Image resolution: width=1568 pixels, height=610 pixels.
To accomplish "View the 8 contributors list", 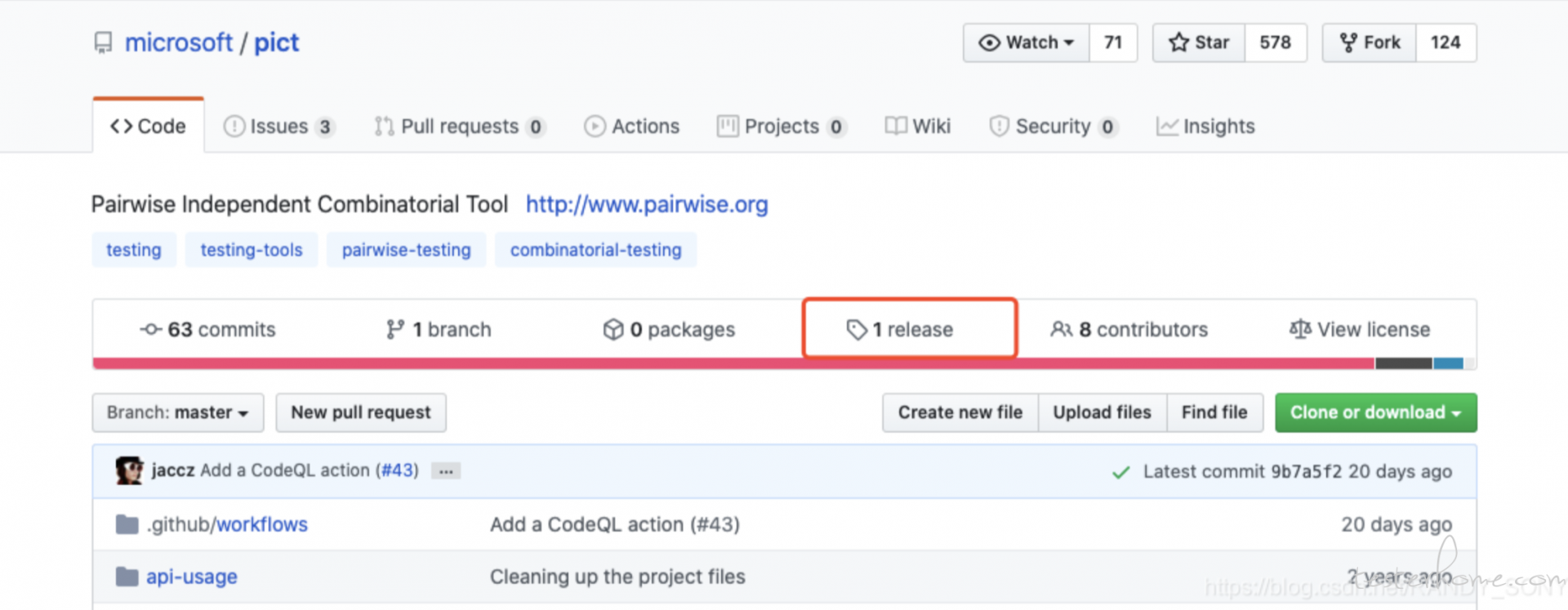I will pyautogui.click(x=1129, y=329).
